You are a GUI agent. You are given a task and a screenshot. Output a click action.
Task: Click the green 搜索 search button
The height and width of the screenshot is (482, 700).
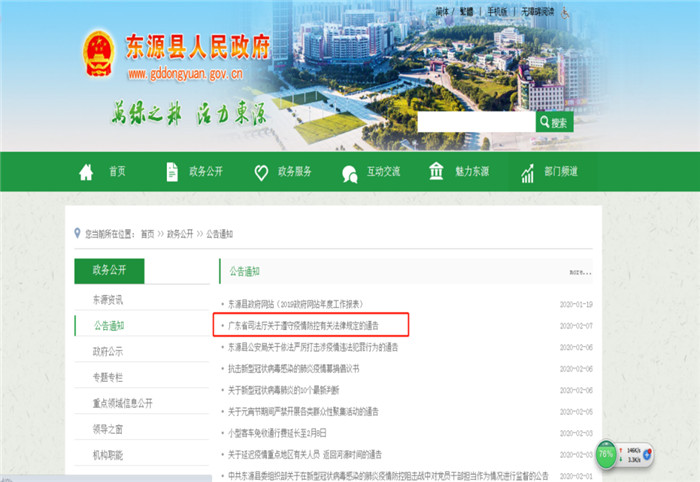coord(554,122)
